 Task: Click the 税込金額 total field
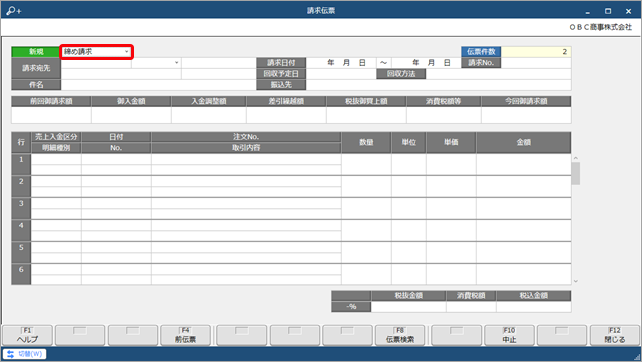(533, 307)
